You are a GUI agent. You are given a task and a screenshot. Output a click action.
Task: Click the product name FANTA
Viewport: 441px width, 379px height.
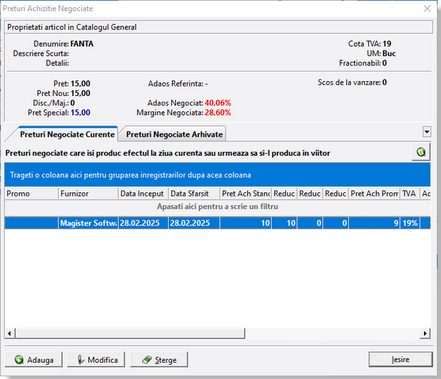tap(82, 44)
